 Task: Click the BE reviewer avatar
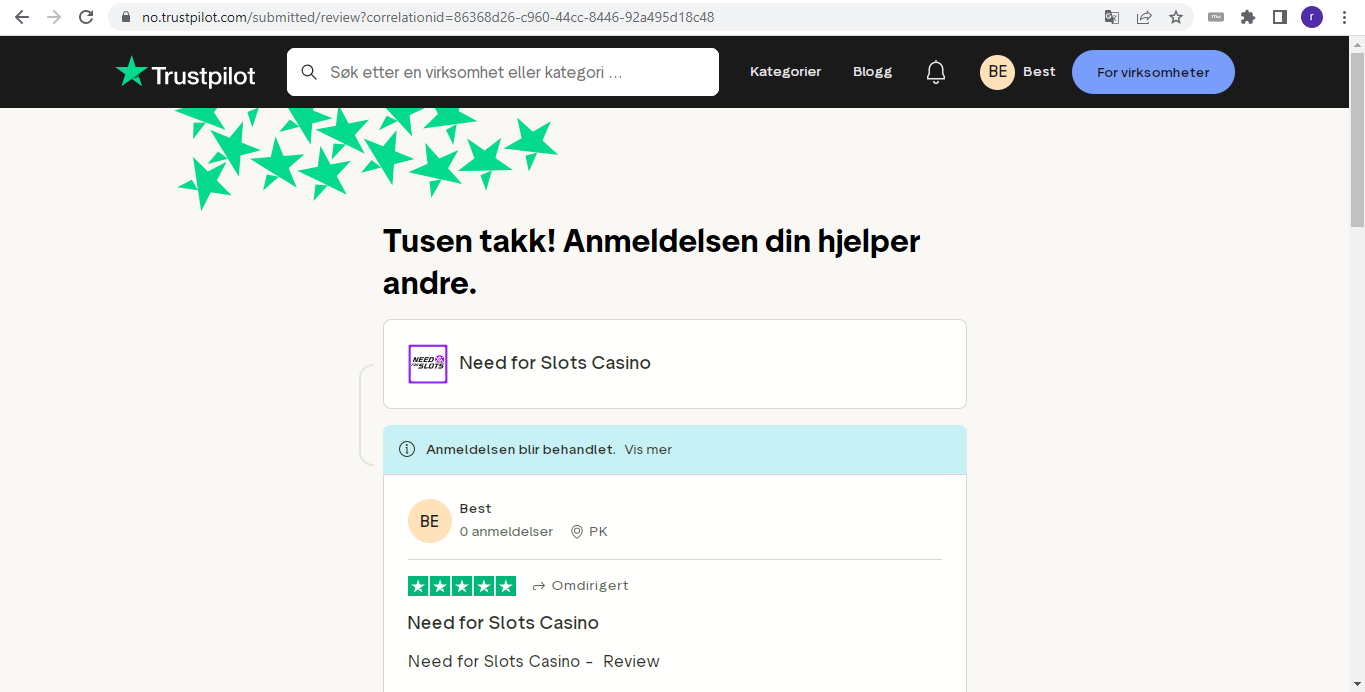[430, 521]
